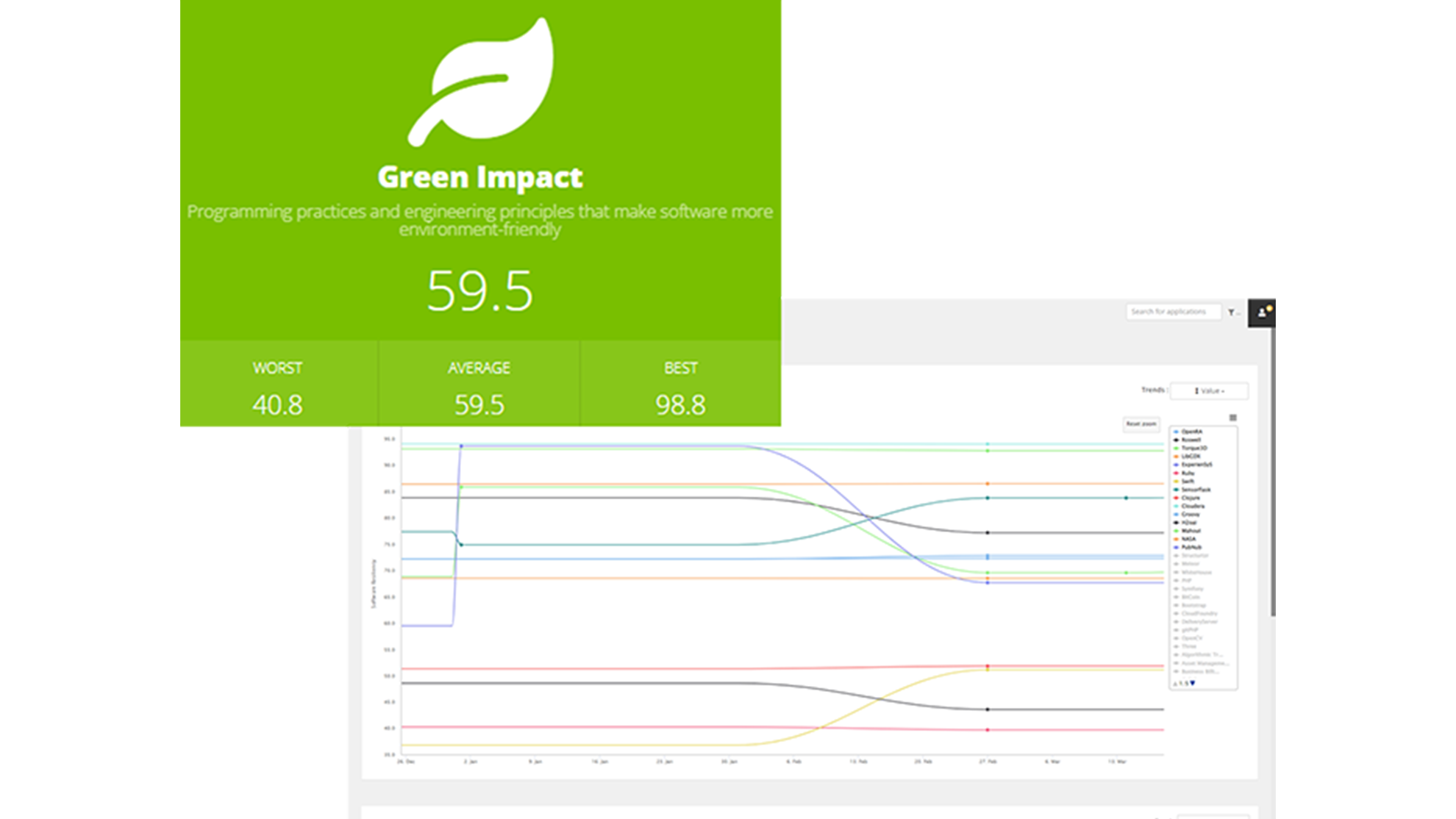Click the page vertical scrollbar
The width and height of the screenshot is (1456, 819).
point(1273,471)
